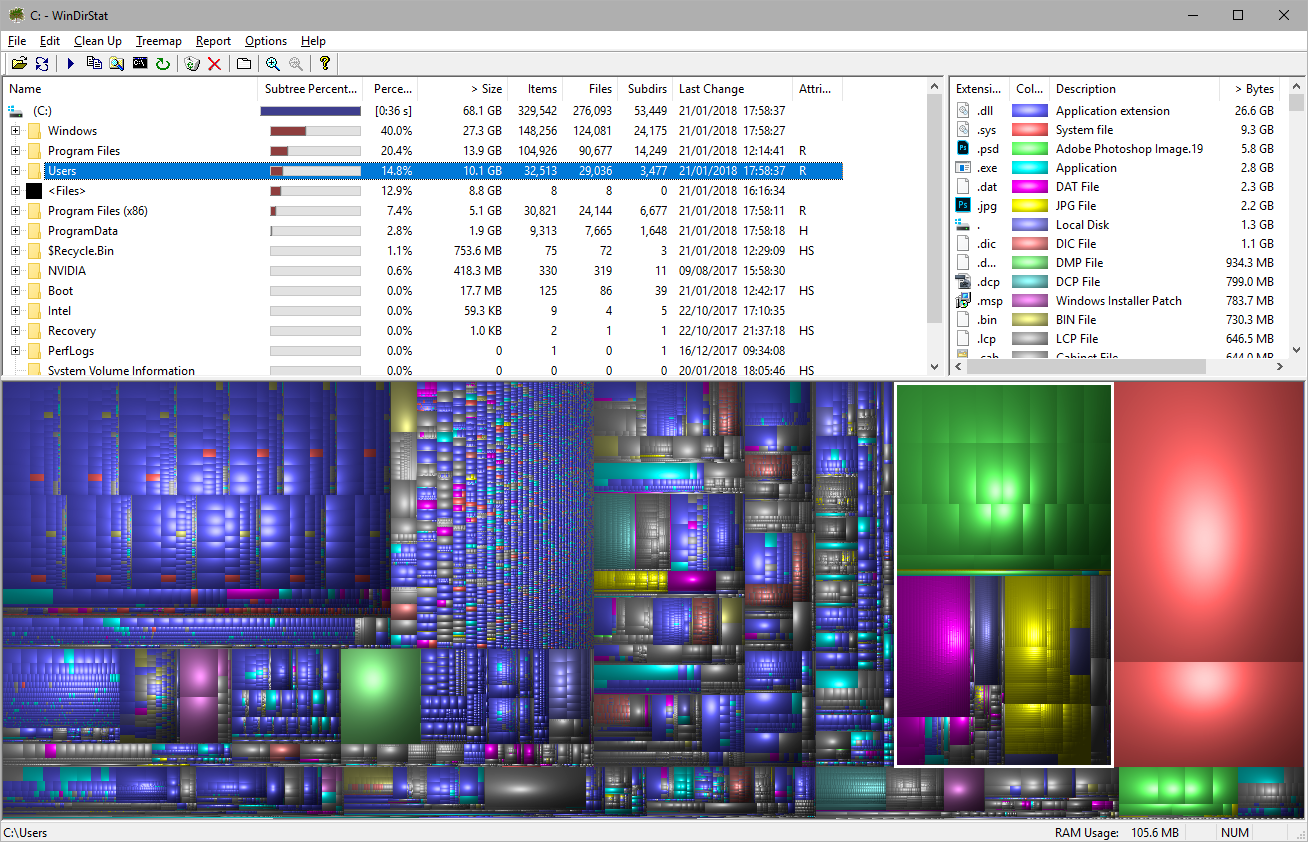Select the Intel folder row

coord(424,311)
